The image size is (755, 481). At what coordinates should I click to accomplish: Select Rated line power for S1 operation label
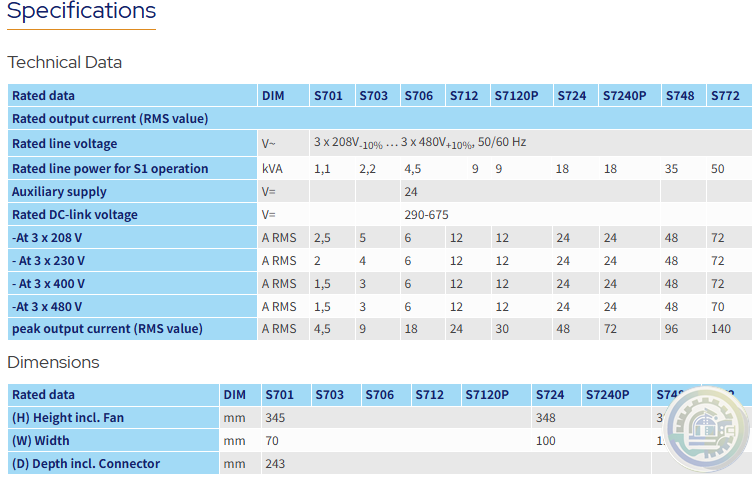(x=110, y=168)
